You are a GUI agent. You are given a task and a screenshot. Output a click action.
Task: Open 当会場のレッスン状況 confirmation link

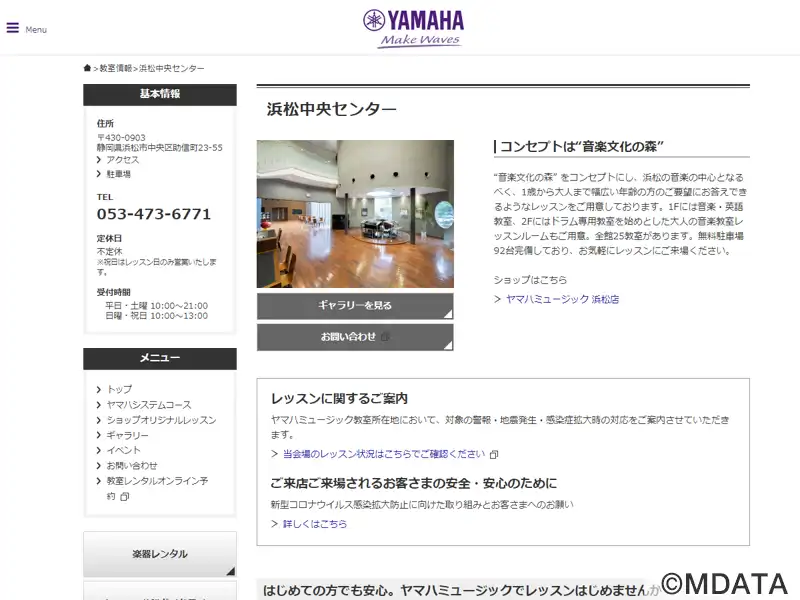pos(384,454)
